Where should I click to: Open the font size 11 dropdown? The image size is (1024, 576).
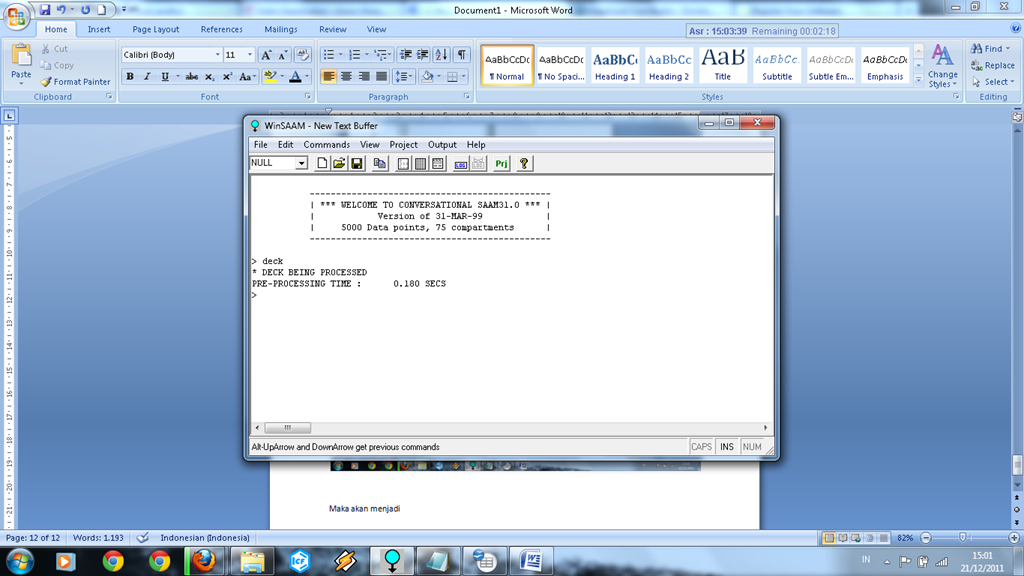pos(249,55)
